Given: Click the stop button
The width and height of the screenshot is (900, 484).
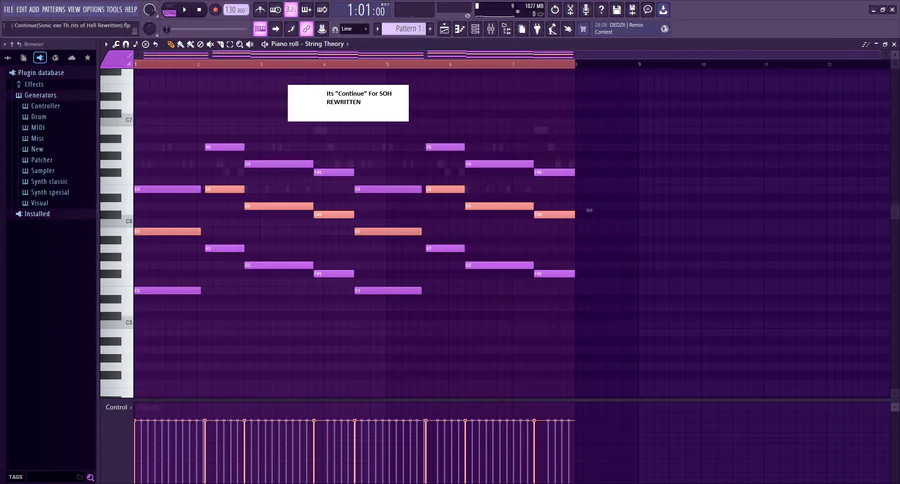Looking at the screenshot, I should (x=199, y=10).
